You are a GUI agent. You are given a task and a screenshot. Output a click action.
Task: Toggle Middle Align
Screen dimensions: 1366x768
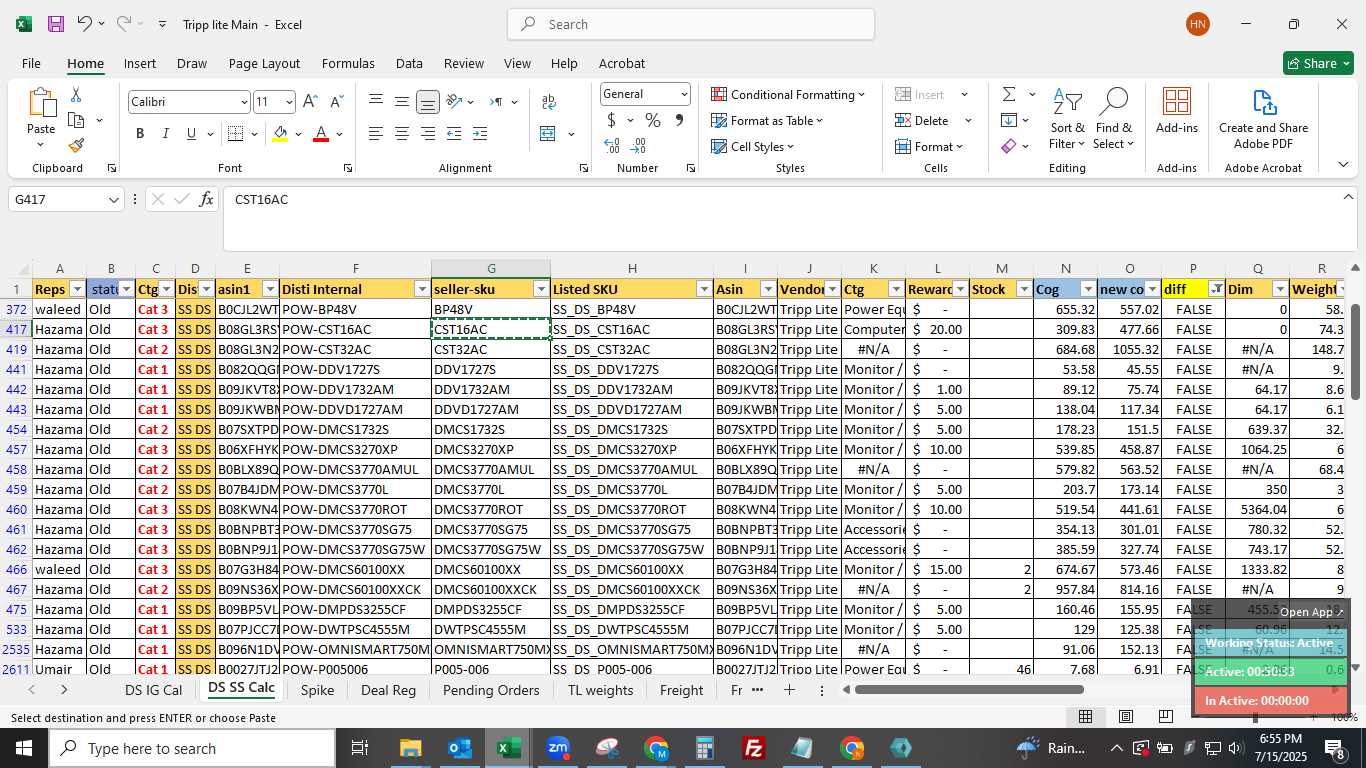click(401, 102)
